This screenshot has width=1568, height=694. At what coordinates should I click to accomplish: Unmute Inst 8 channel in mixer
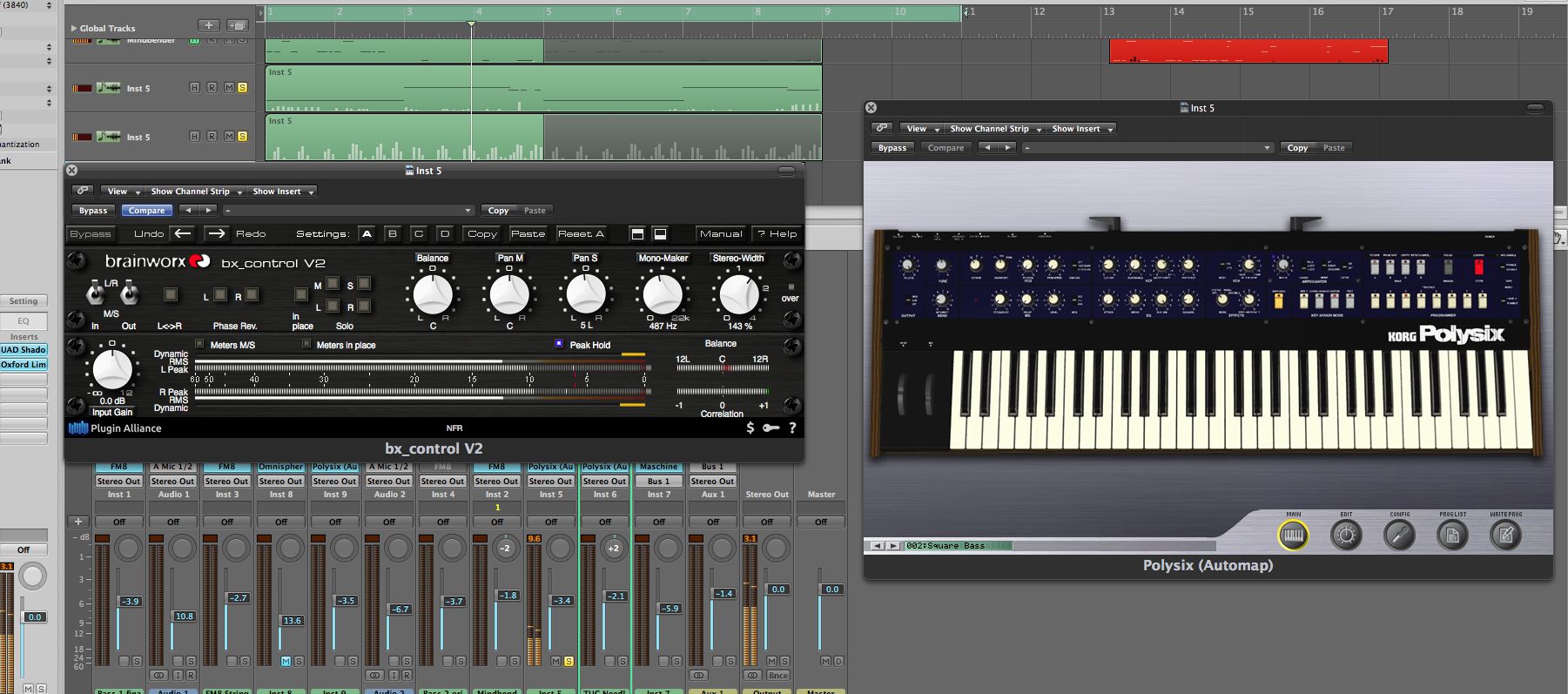click(286, 662)
